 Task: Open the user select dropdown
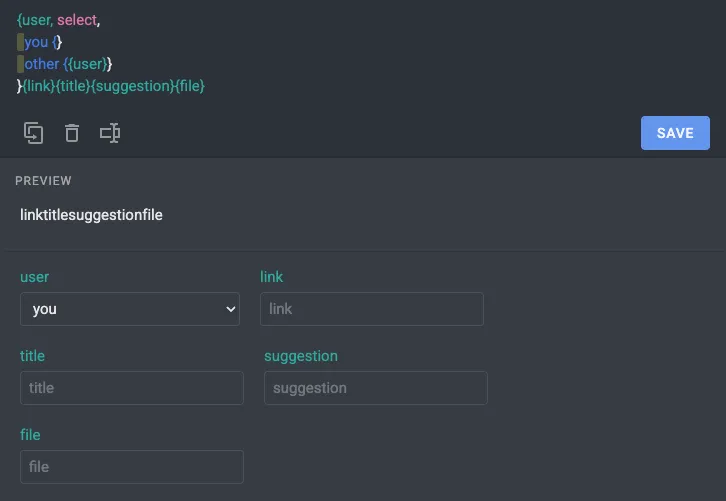130,309
